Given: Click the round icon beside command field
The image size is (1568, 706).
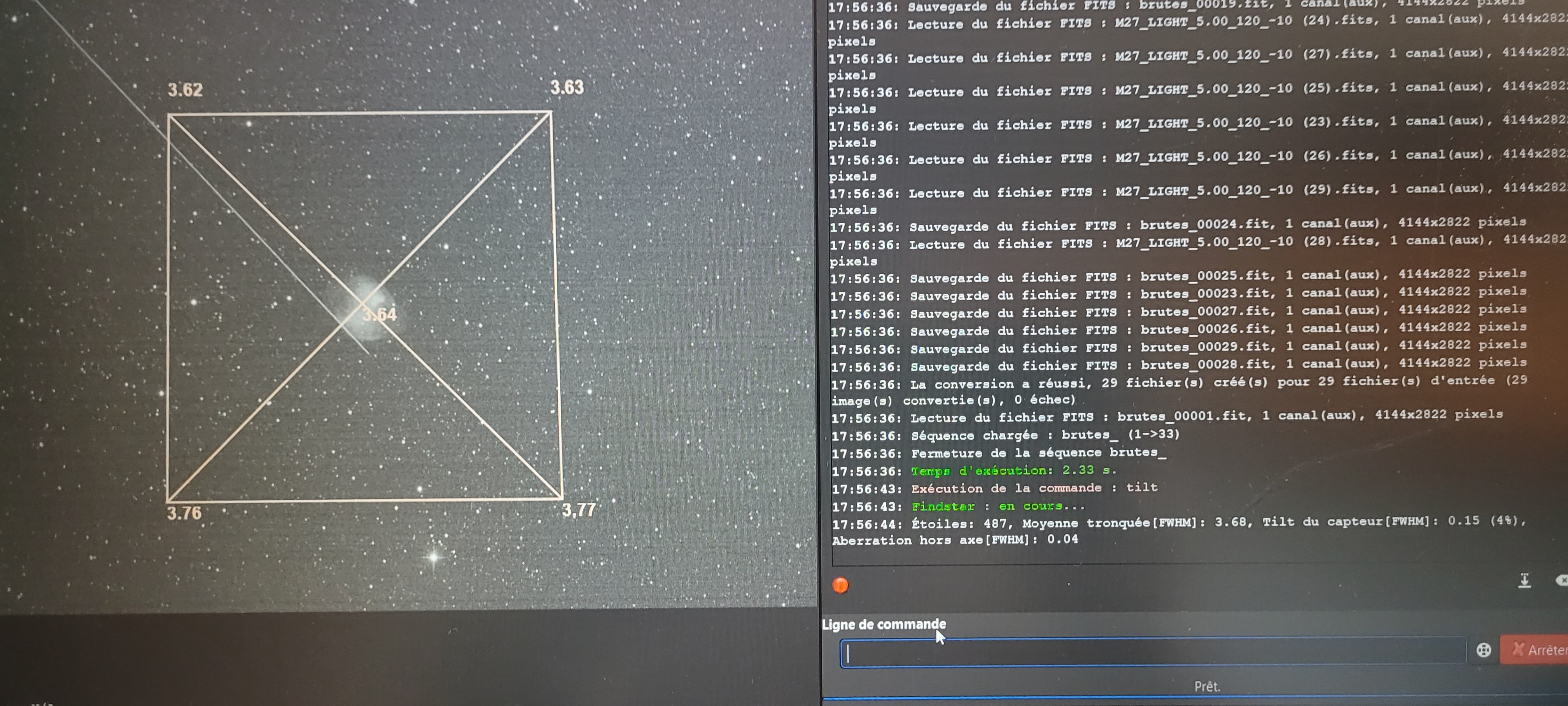Looking at the screenshot, I should click(x=1483, y=650).
